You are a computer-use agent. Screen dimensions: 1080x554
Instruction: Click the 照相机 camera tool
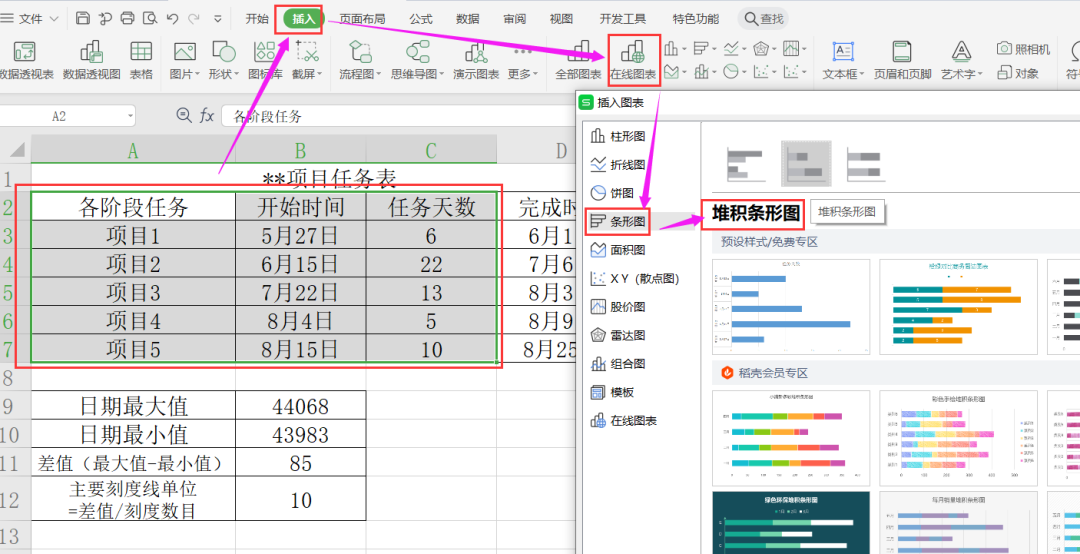[1024, 49]
